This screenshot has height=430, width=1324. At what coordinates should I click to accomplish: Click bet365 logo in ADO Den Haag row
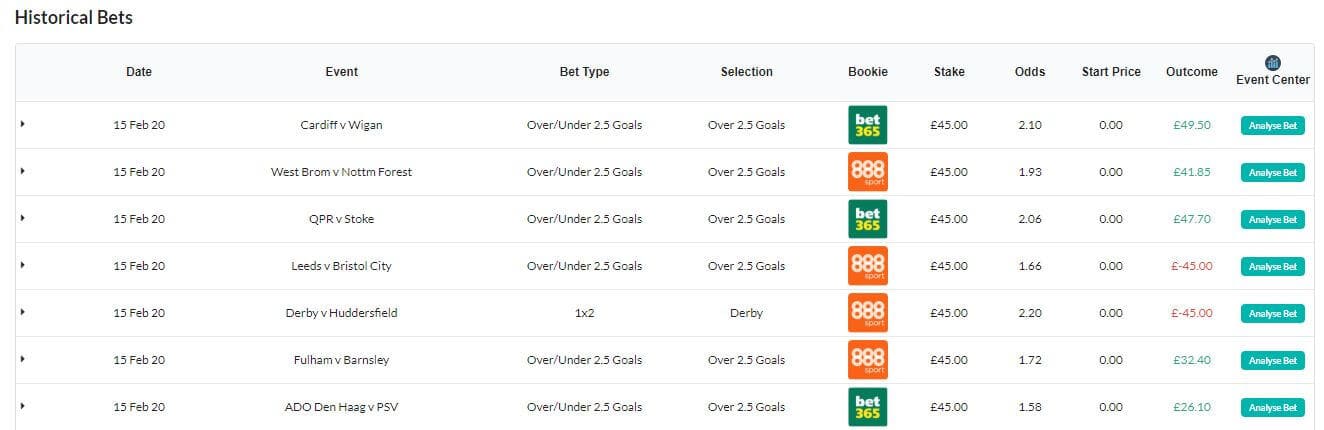[x=867, y=407]
